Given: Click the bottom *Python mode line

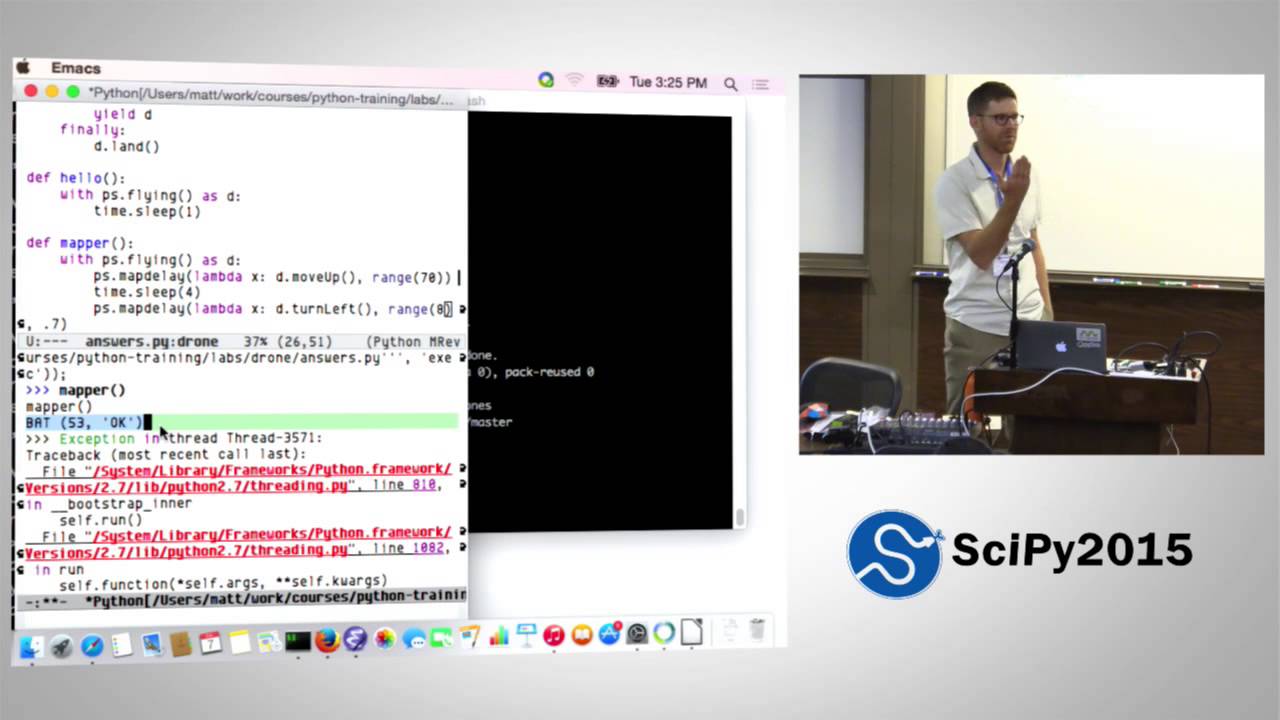Looking at the screenshot, I should pos(240,597).
